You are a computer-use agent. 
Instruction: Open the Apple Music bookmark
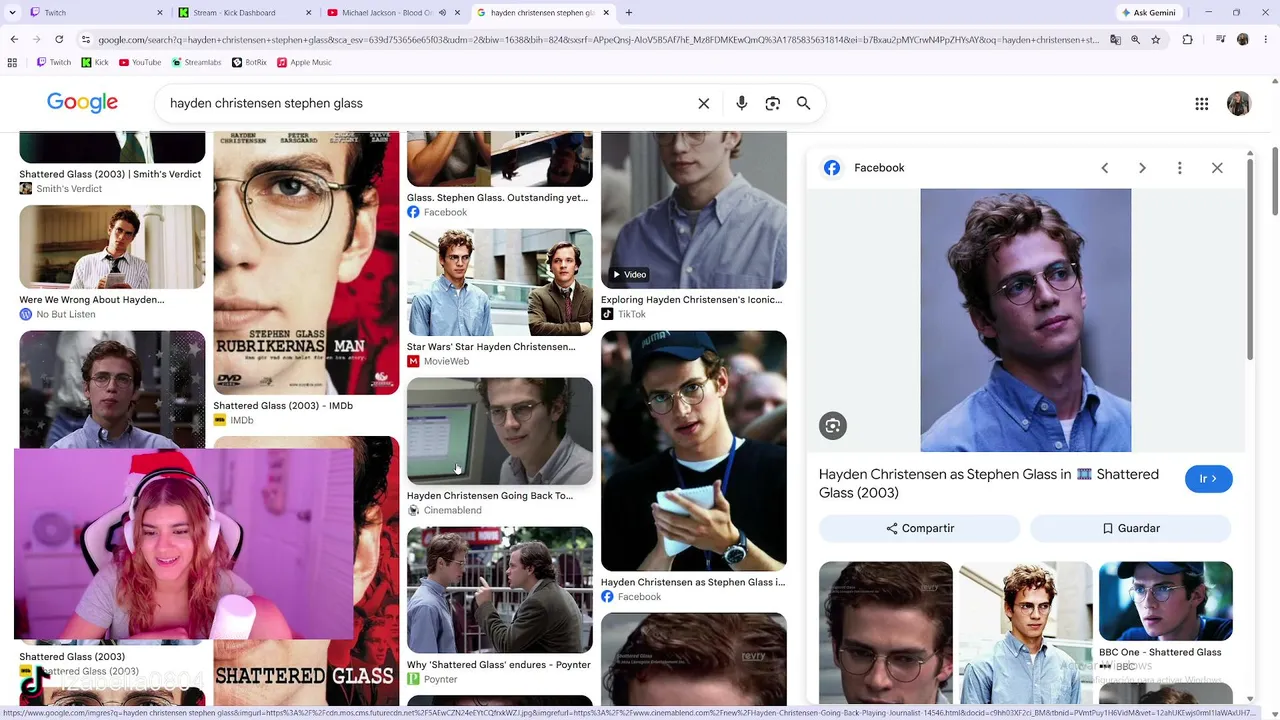pos(304,62)
